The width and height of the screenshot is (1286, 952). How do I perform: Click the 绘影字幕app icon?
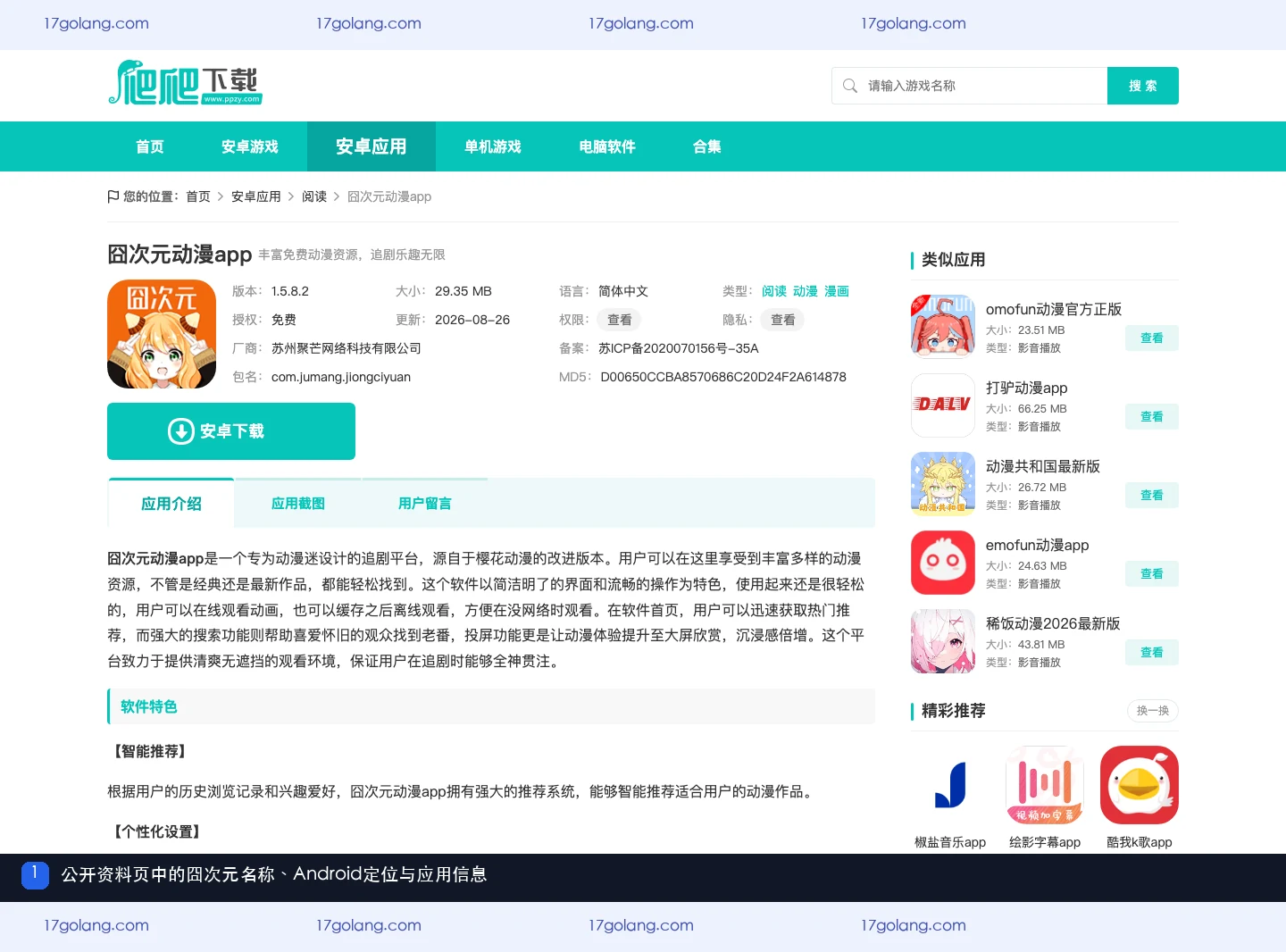pyautogui.click(x=1045, y=785)
